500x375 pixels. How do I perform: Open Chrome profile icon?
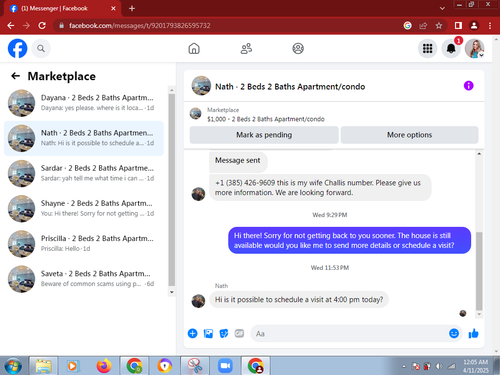coord(474,25)
